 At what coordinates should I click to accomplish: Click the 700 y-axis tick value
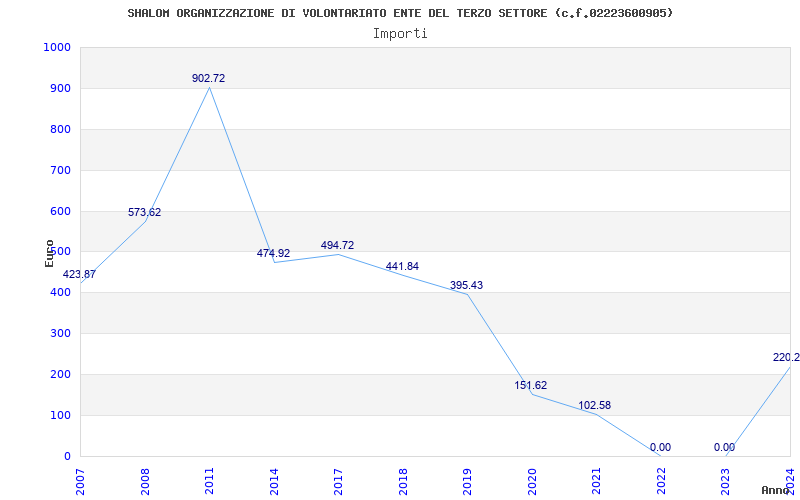(60, 170)
